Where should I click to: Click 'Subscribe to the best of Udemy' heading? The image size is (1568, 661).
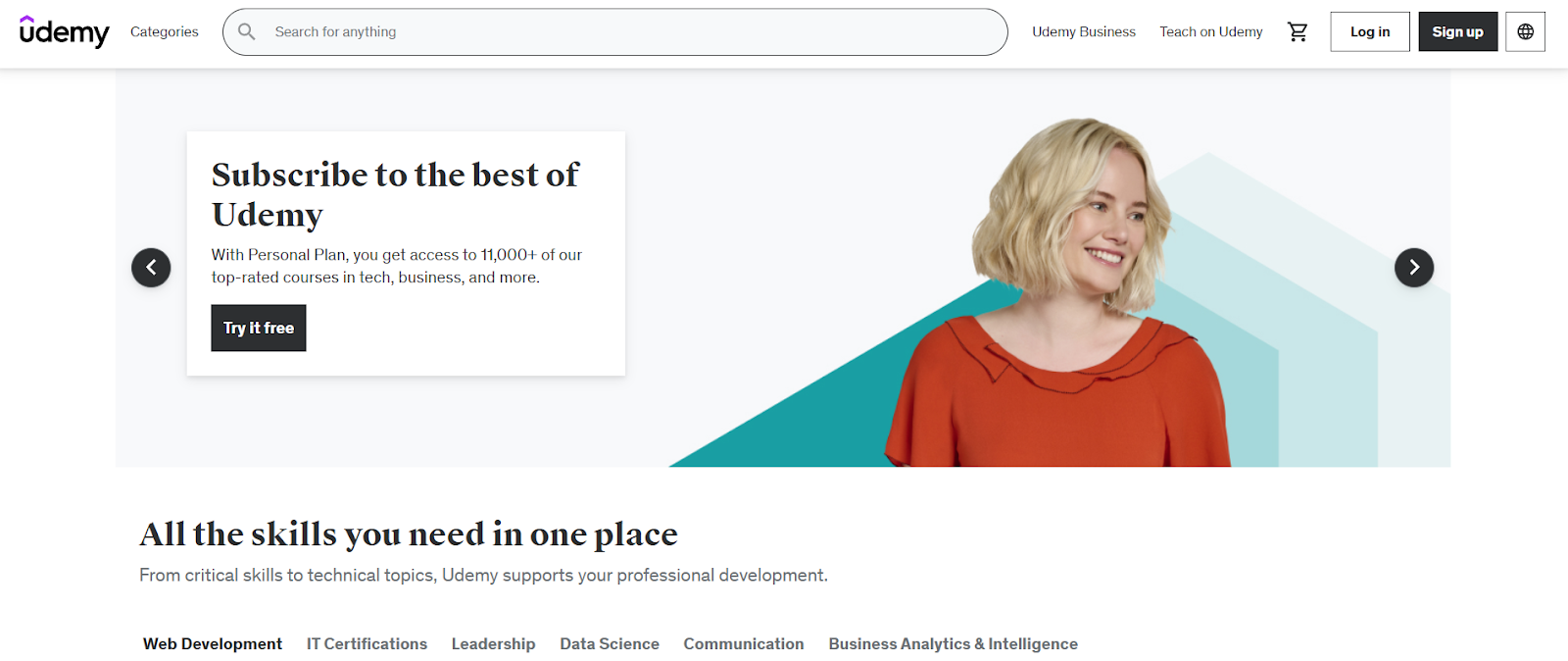(395, 194)
